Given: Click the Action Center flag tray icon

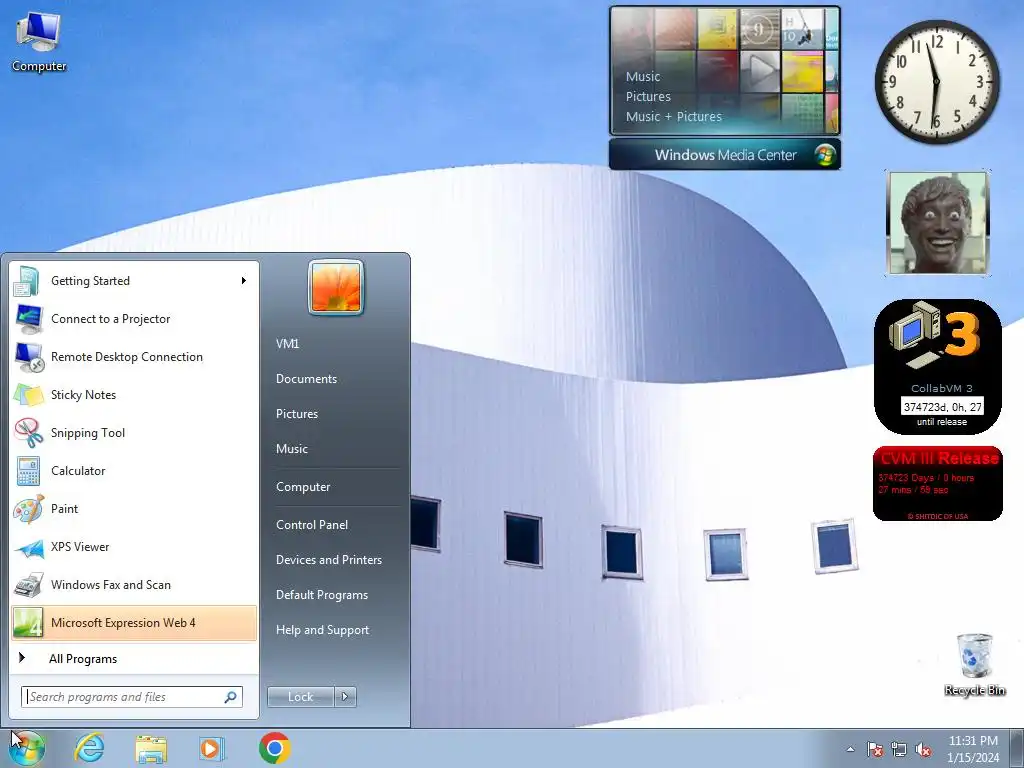Looking at the screenshot, I should pos(875,749).
